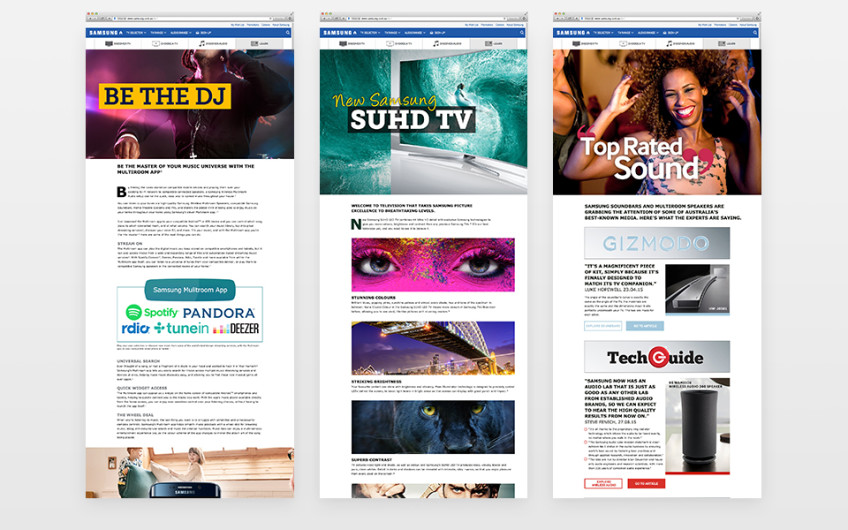Click search magnifier in the Be The DJ page

pos(288,33)
